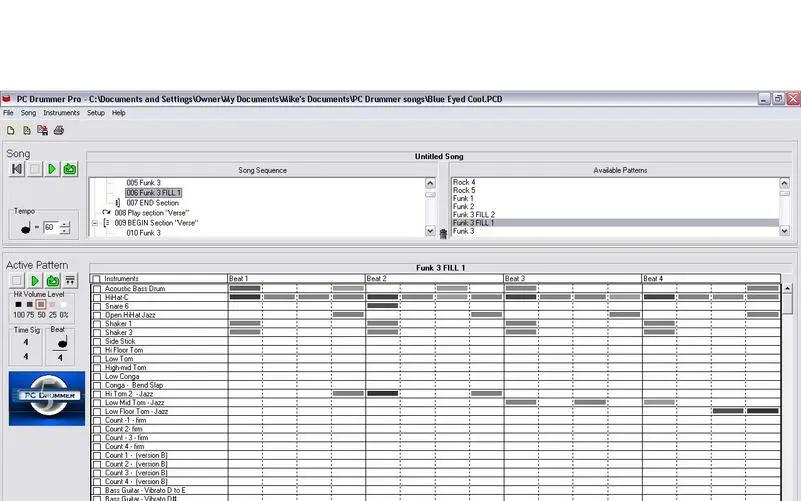The height and width of the screenshot is (501, 801).
Task: Play the active pattern
Action: 35,280
